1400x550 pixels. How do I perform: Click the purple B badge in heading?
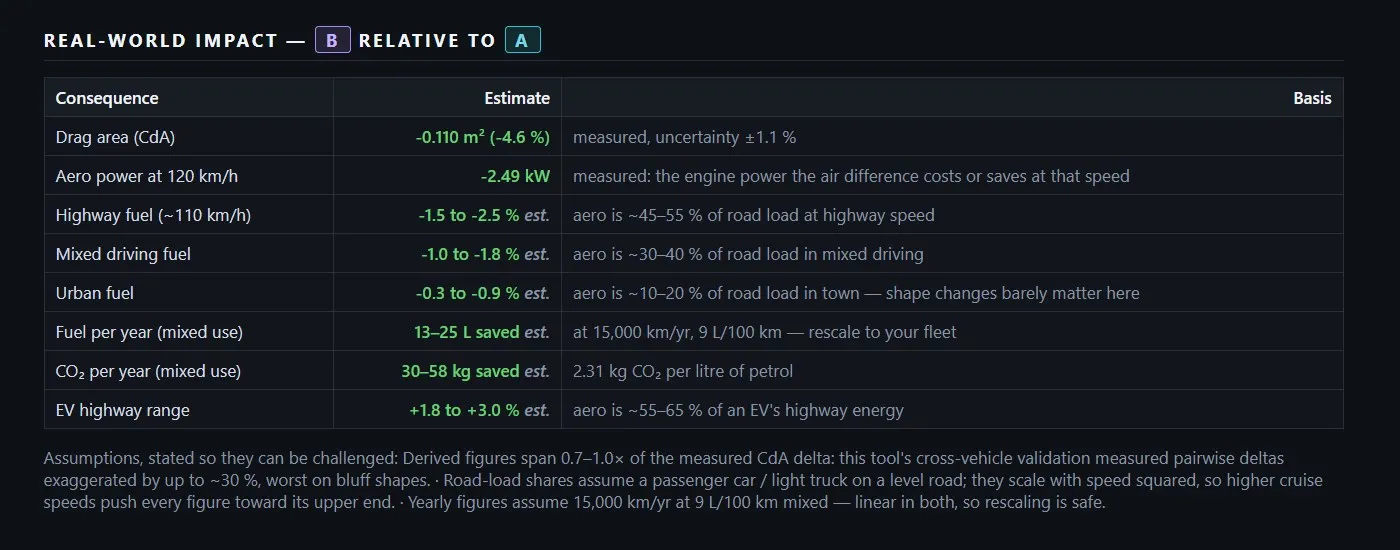tap(332, 40)
